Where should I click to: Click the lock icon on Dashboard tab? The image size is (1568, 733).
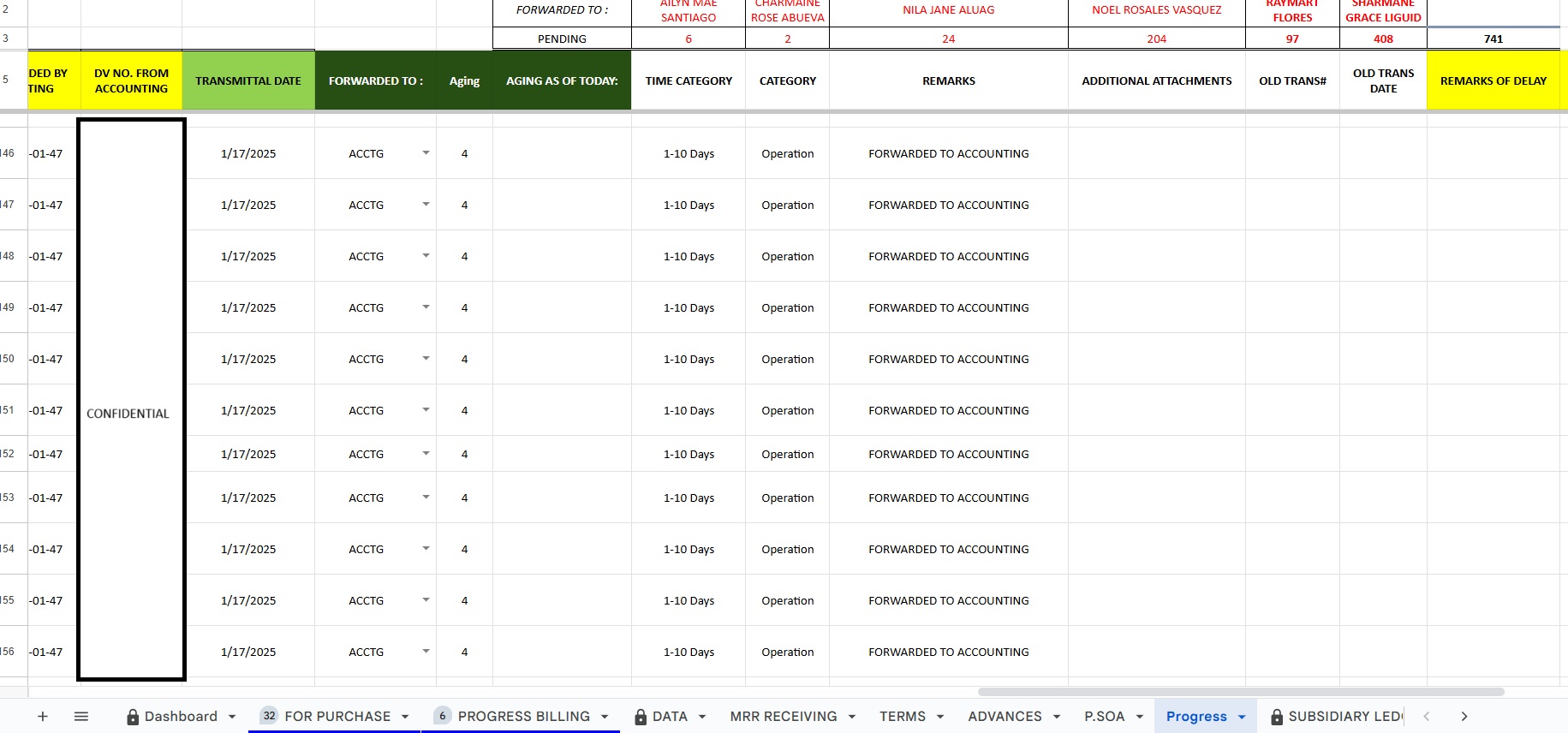133,718
